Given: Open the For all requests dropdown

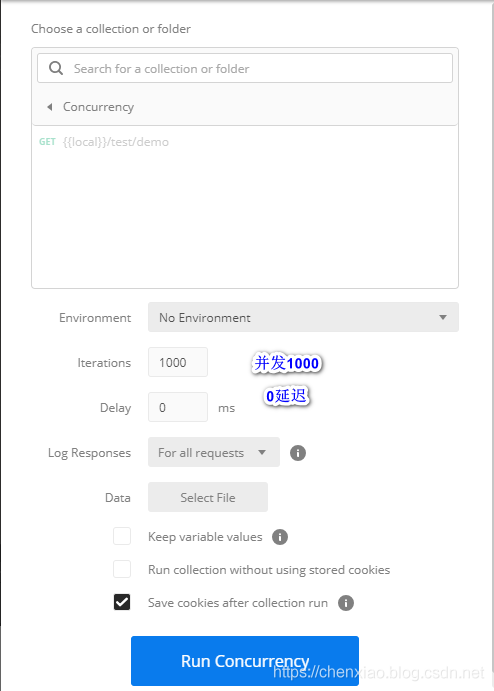Looking at the screenshot, I should pos(214,452).
